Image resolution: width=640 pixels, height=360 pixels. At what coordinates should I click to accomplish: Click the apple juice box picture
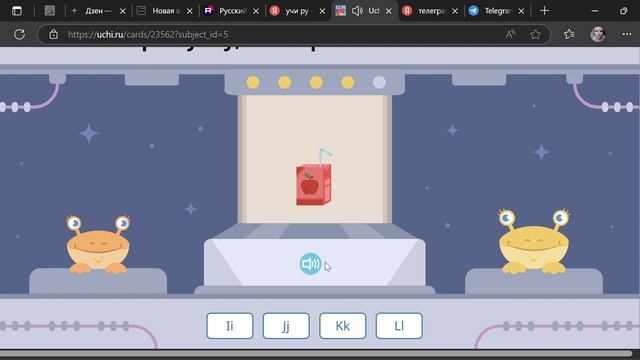click(x=314, y=178)
